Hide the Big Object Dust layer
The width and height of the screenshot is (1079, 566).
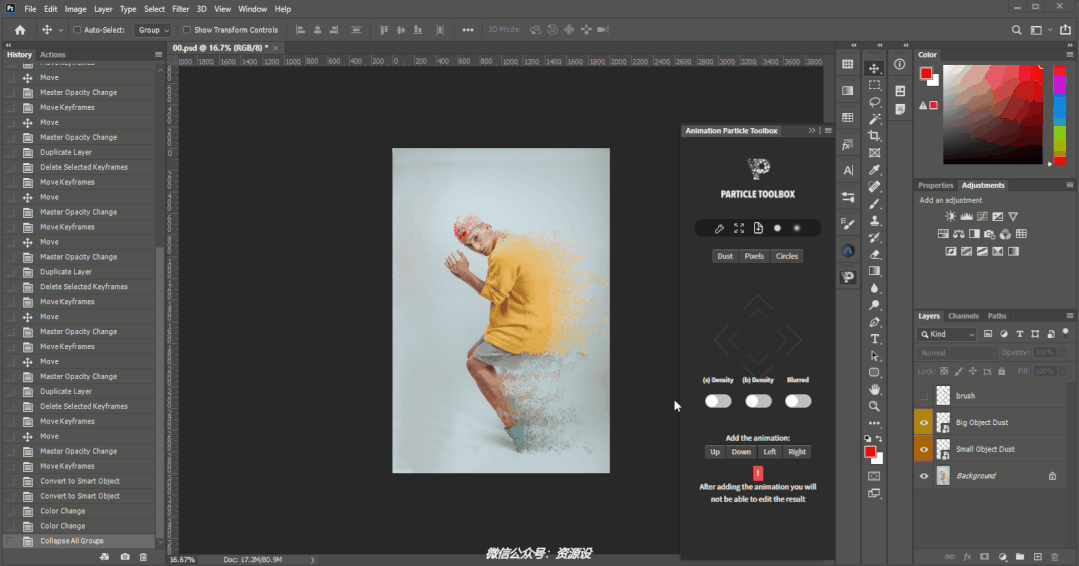tap(923, 422)
